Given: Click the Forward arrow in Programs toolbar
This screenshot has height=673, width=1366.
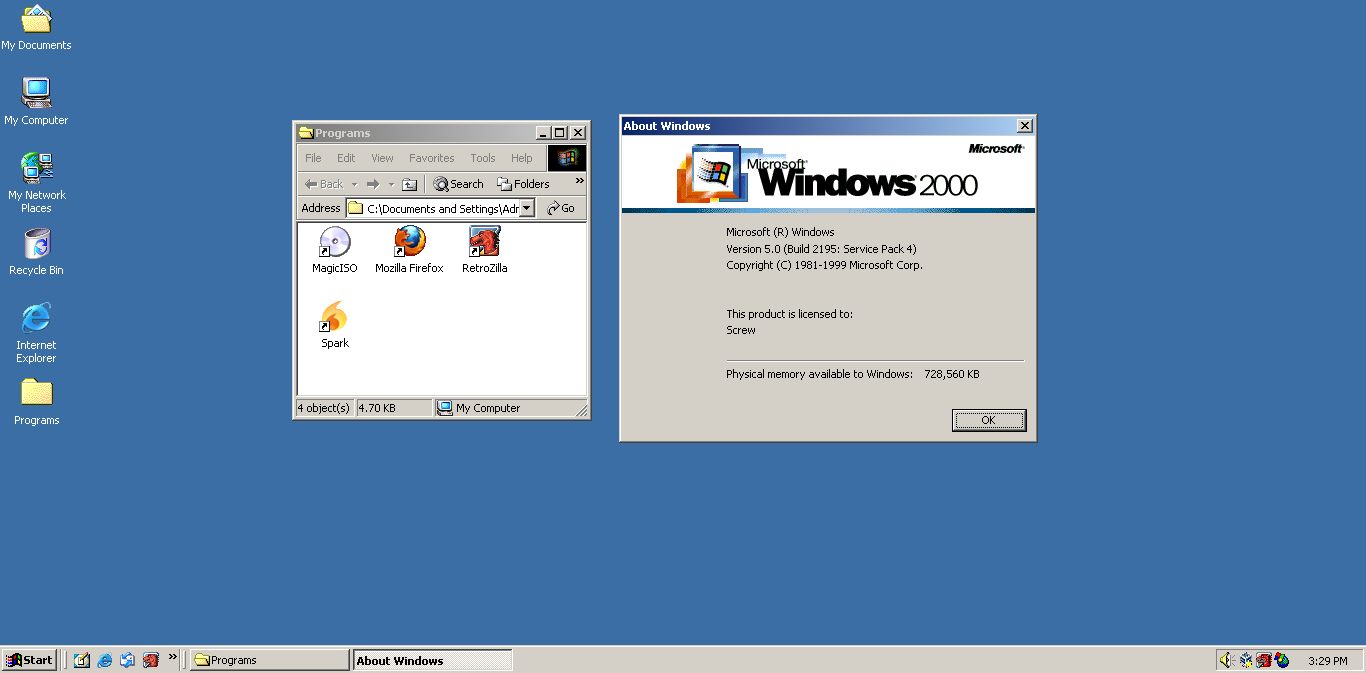Looking at the screenshot, I should pos(372,184).
